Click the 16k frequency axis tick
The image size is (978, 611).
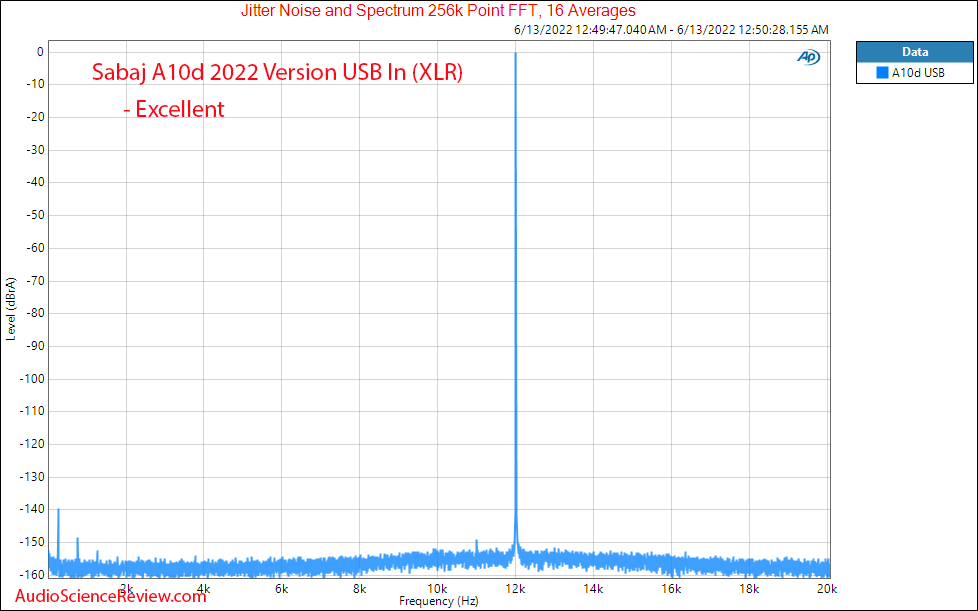click(x=671, y=589)
